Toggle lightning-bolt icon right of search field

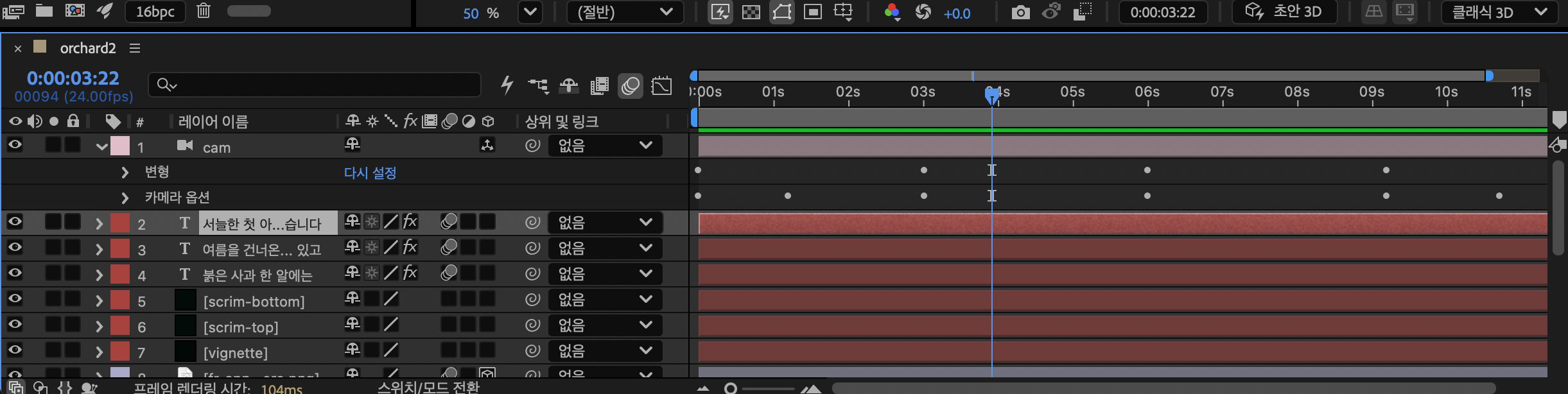pos(507,85)
